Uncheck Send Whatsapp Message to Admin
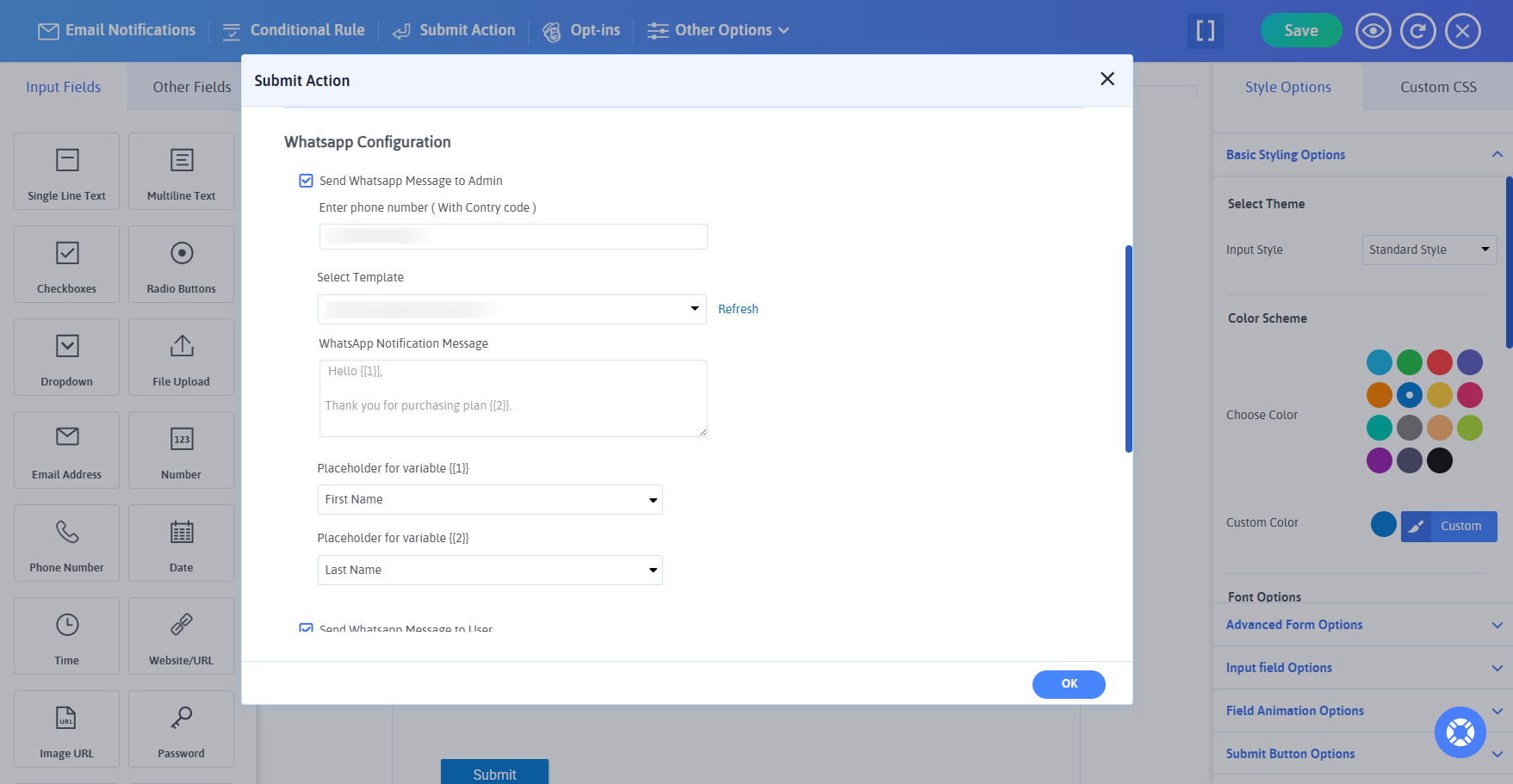The width and height of the screenshot is (1513, 784). (x=307, y=181)
